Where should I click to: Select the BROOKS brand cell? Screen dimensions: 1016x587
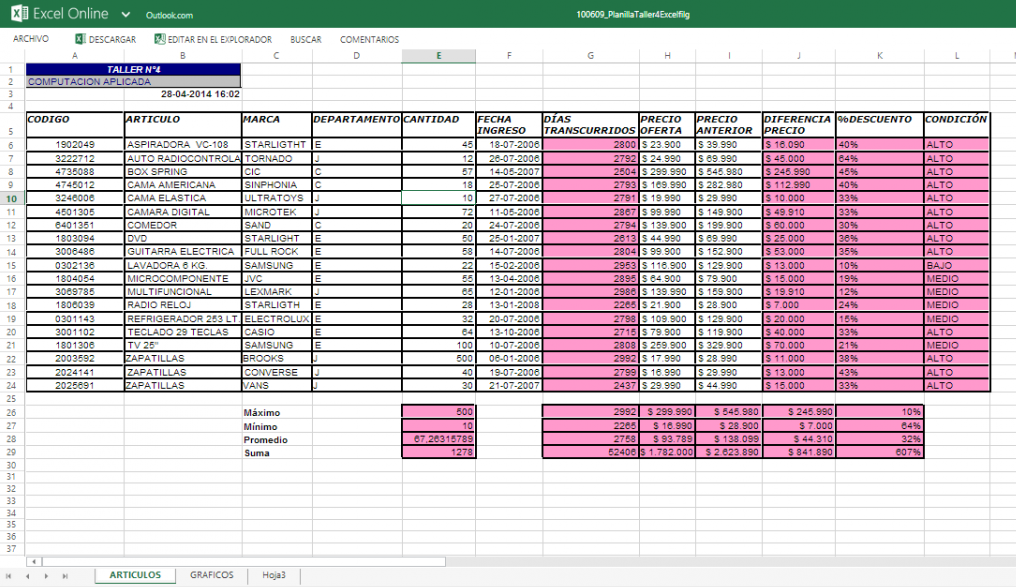tap(277, 358)
